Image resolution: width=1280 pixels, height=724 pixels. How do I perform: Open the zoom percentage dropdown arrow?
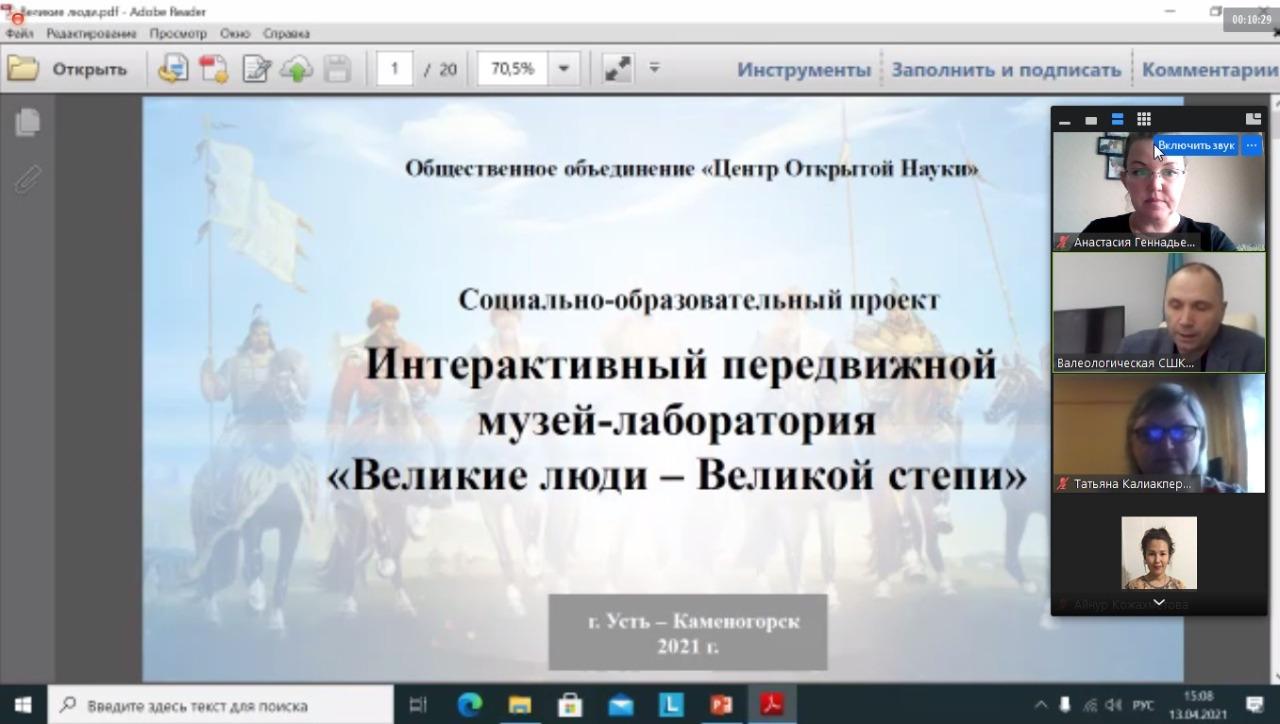click(563, 69)
